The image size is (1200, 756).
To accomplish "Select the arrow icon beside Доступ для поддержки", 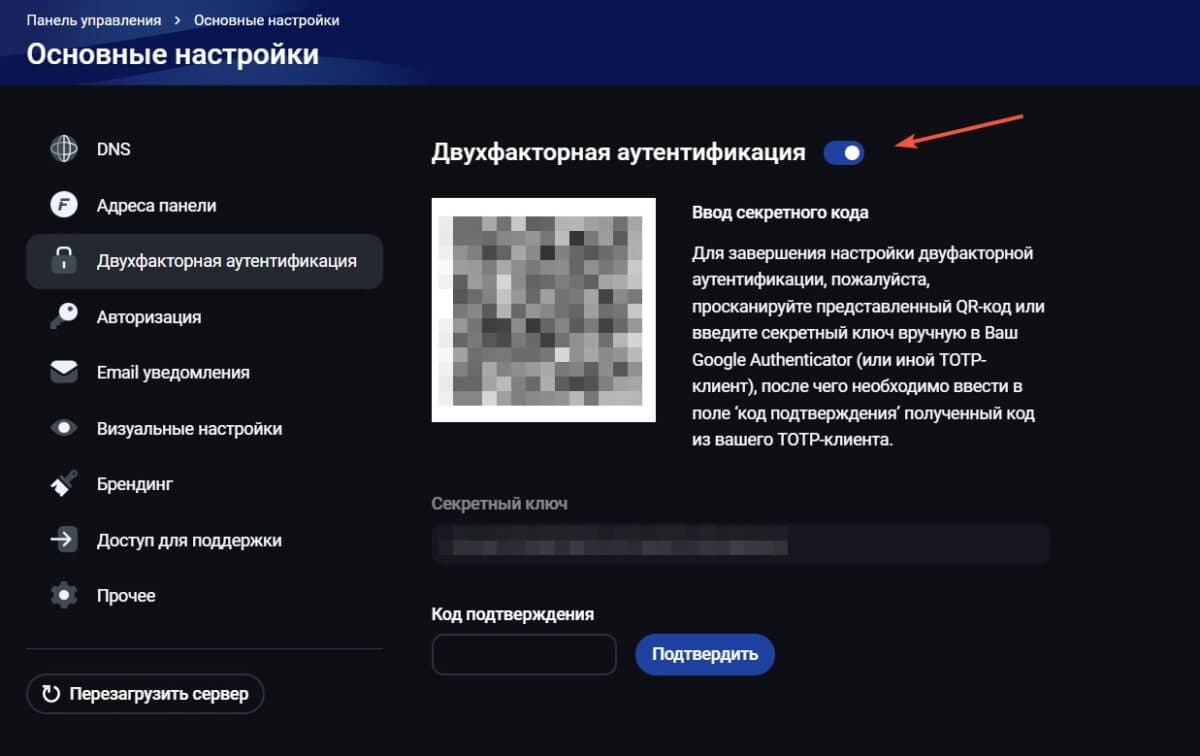I will (x=64, y=539).
